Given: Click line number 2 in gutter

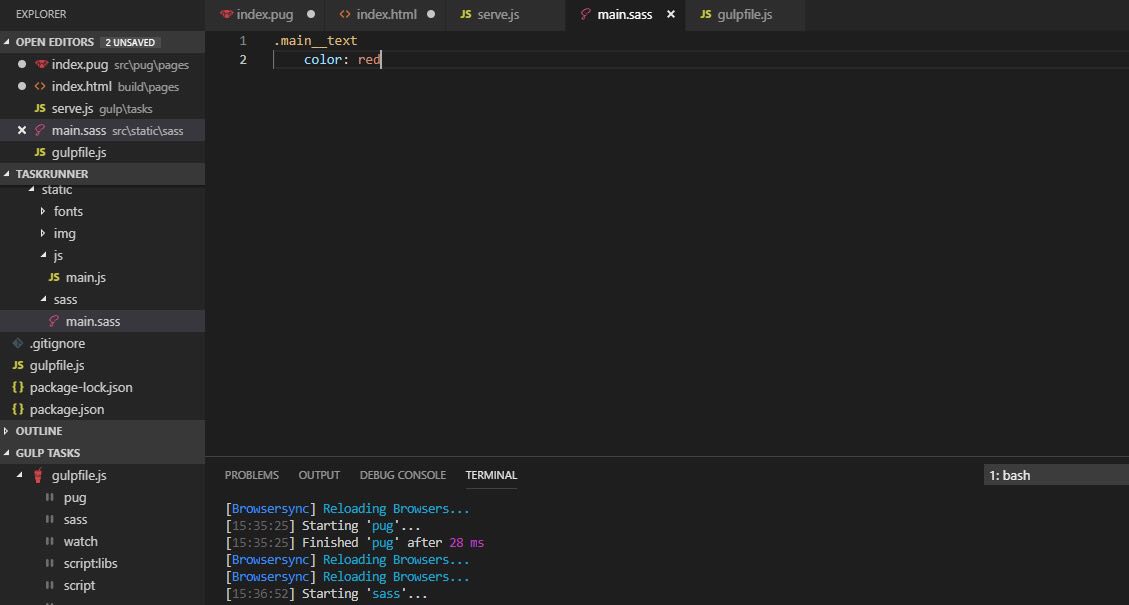Looking at the screenshot, I should (243, 60).
